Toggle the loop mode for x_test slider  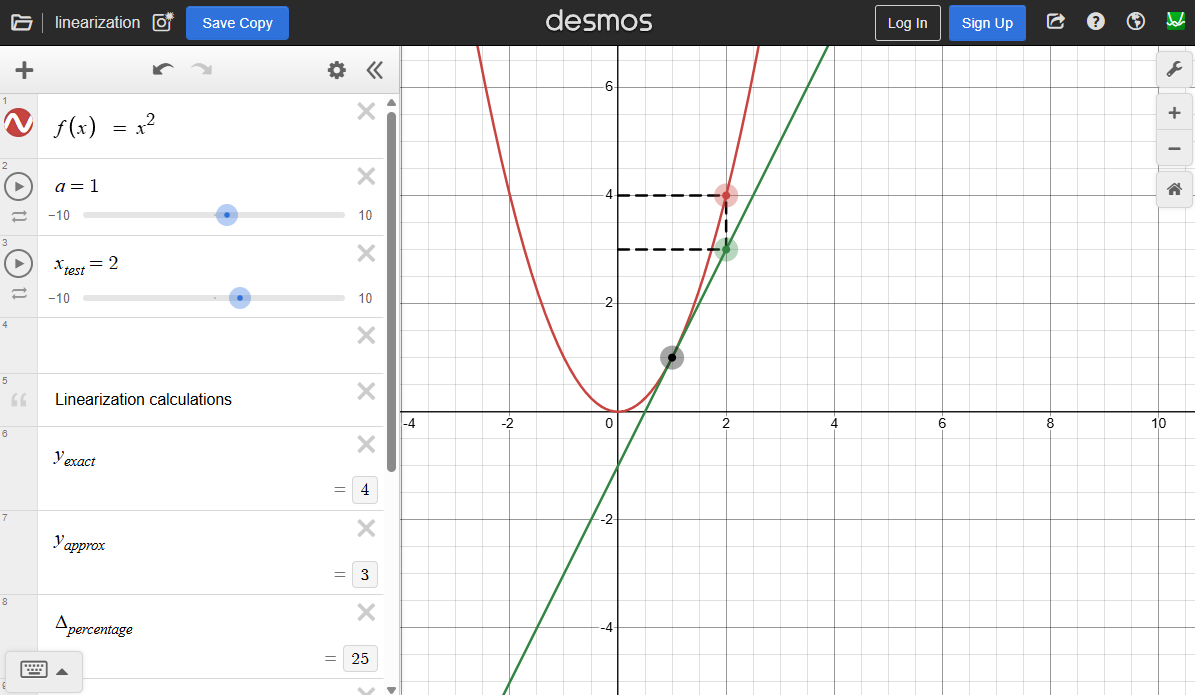(x=19, y=293)
